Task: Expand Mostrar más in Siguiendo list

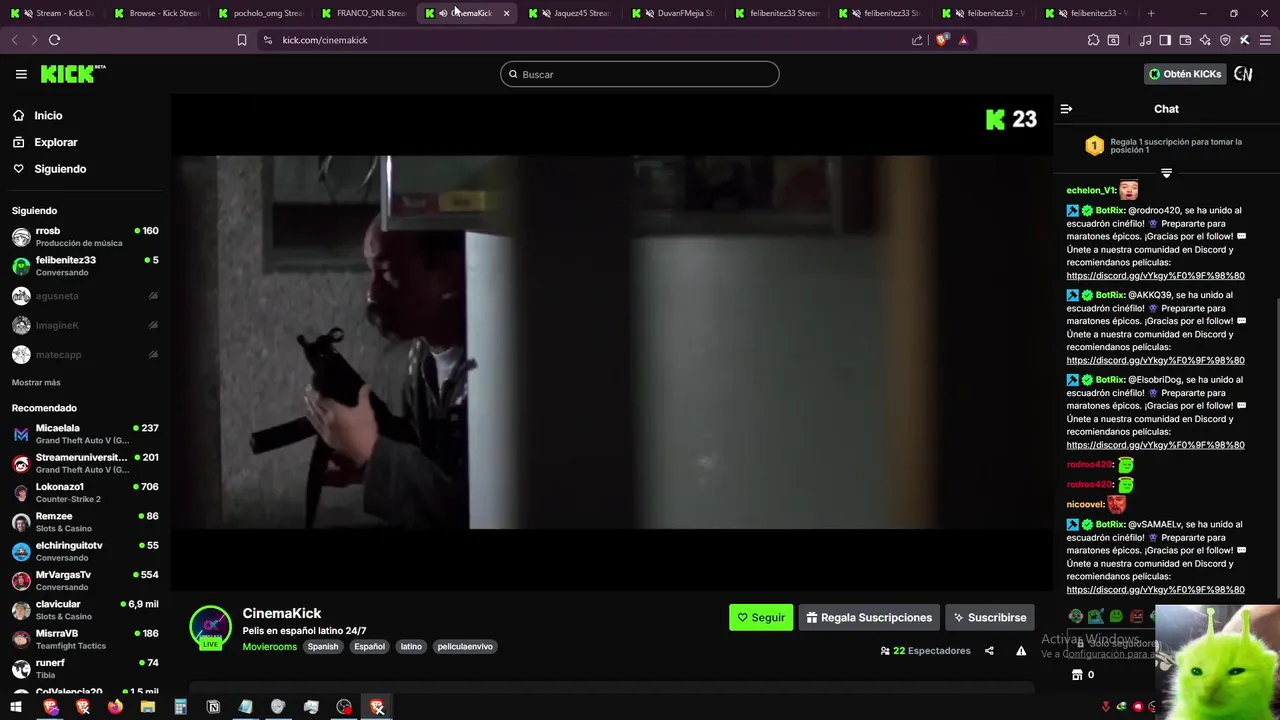Action: (36, 383)
